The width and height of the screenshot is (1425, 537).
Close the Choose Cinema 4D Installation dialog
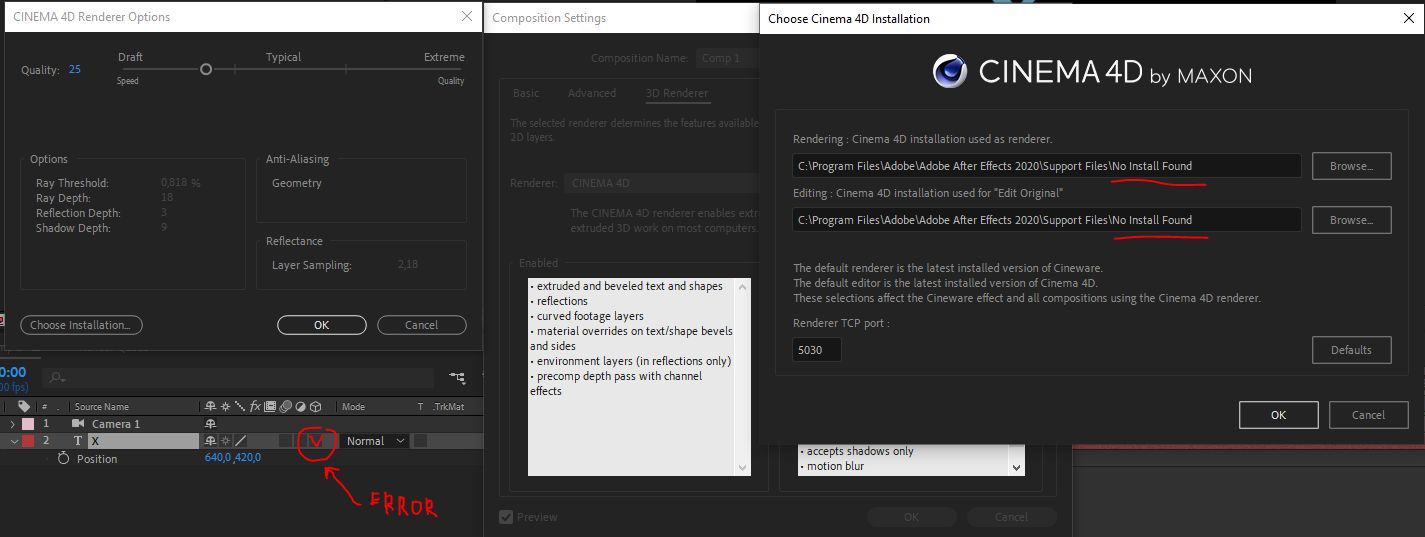(x=1408, y=18)
